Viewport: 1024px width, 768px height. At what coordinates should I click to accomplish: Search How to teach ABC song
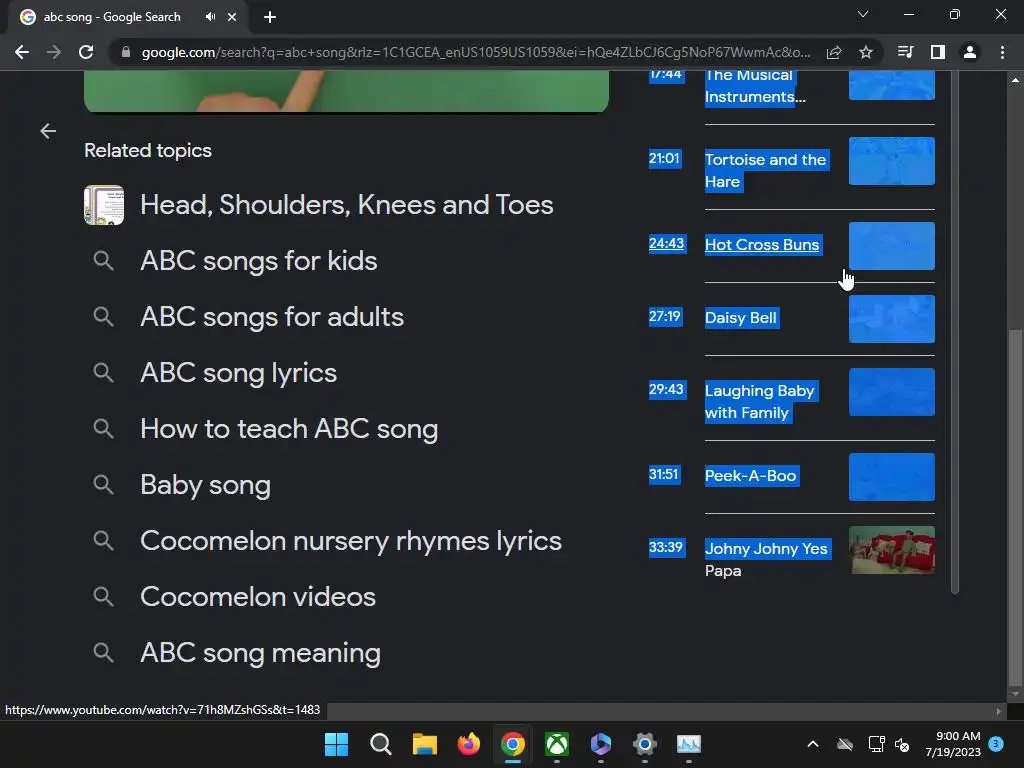click(289, 429)
